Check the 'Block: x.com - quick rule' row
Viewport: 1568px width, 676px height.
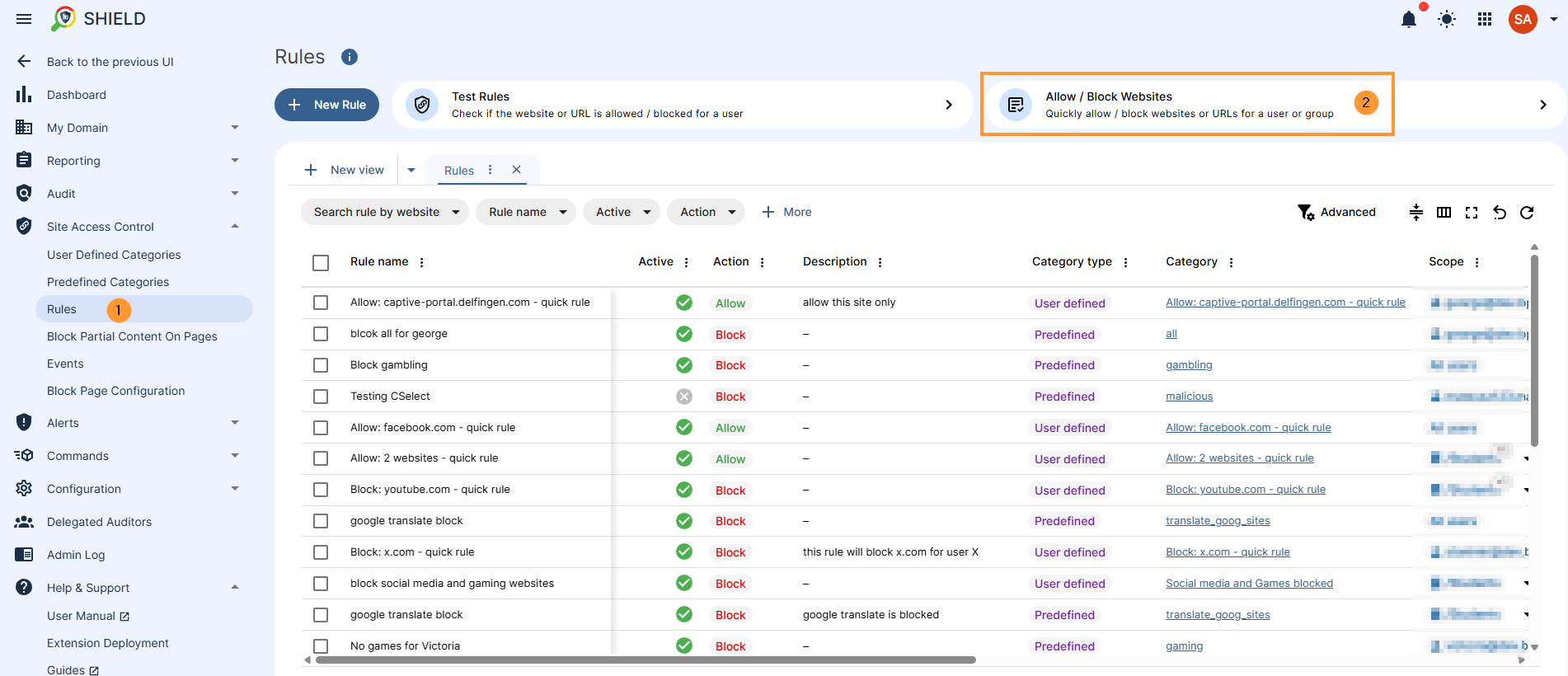point(321,552)
